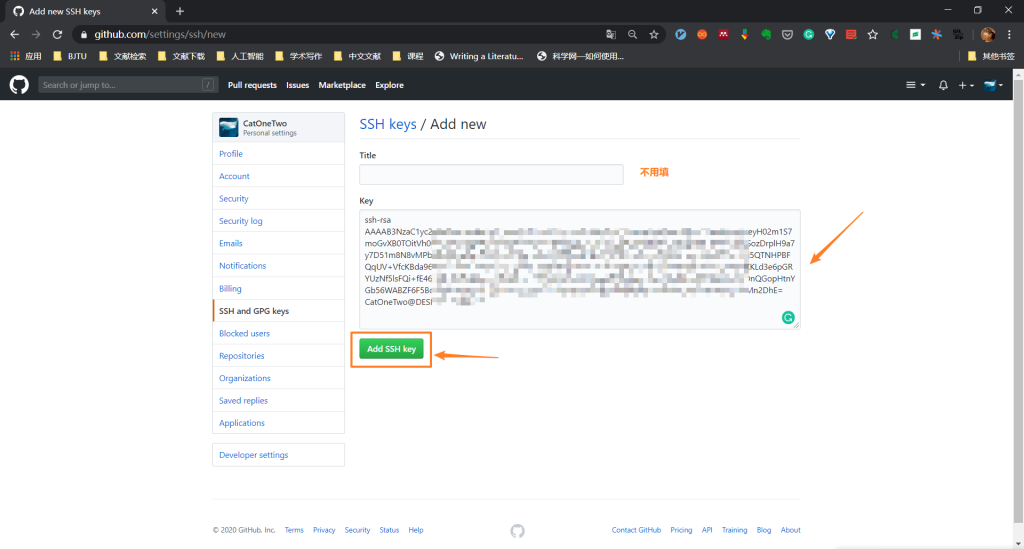Open the red note extension icon

coord(851,35)
